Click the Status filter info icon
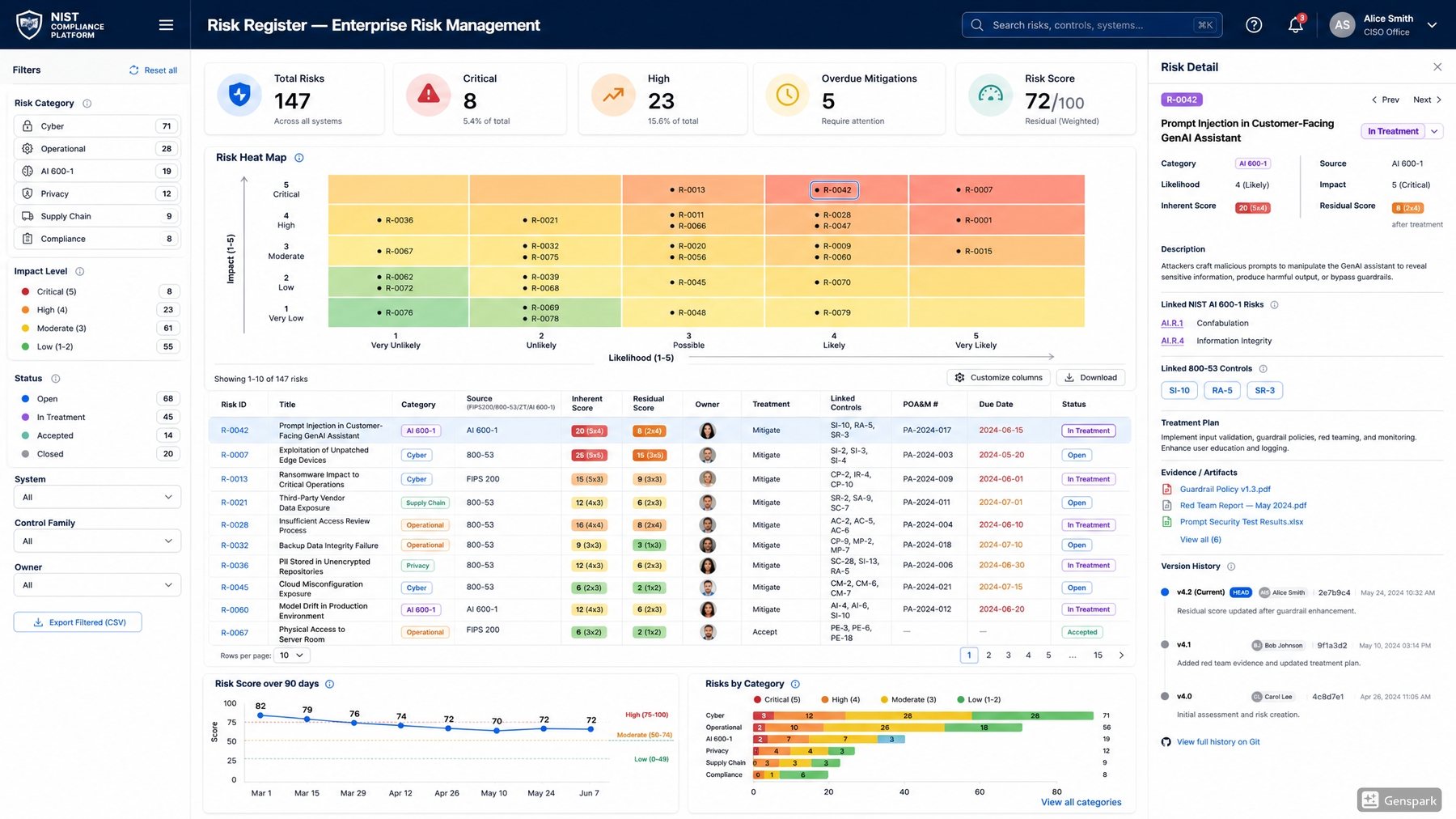 click(56, 379)
